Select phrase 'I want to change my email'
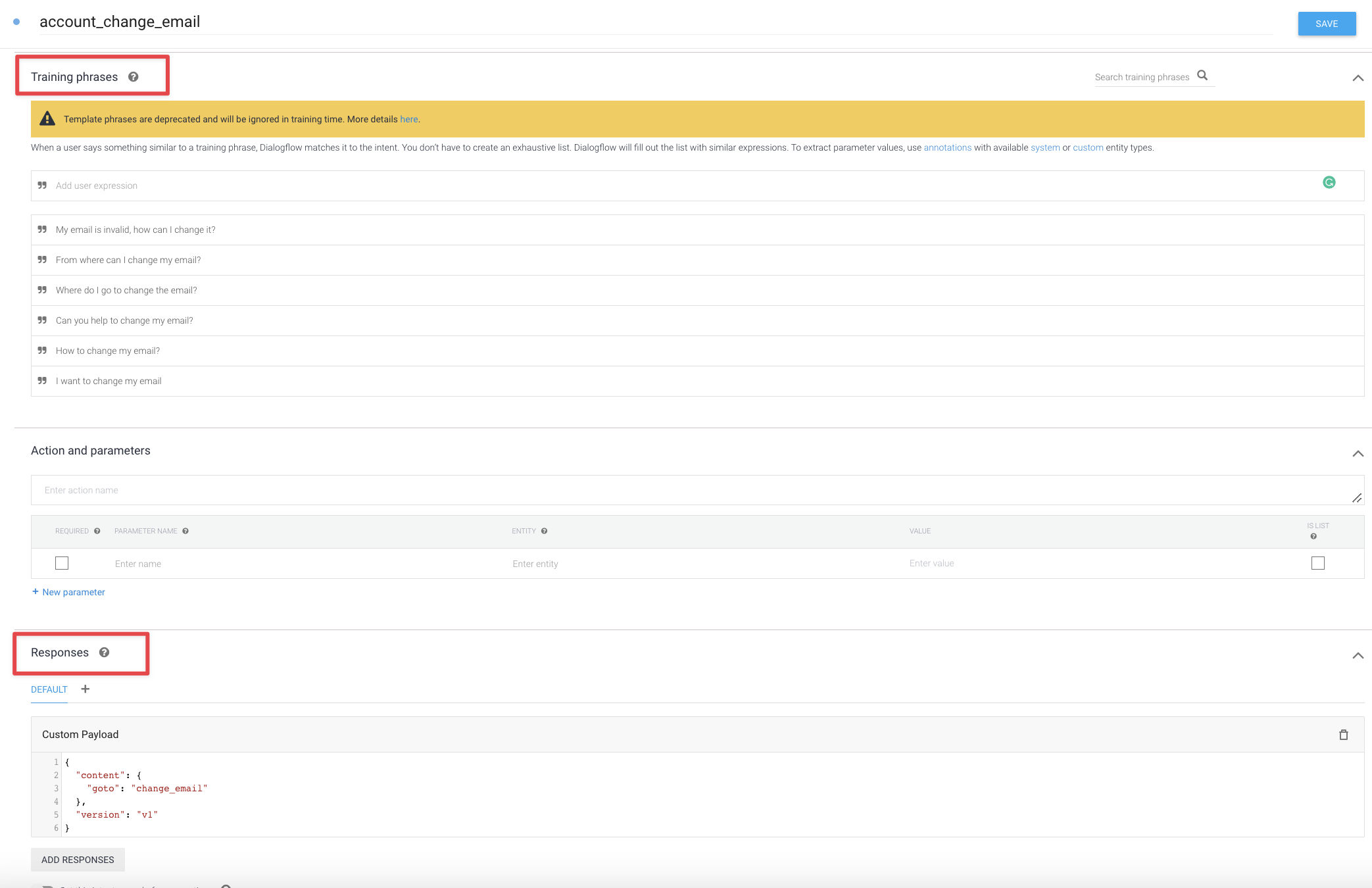The width and height of the screenshot is (1372, 888). (697, 381)
